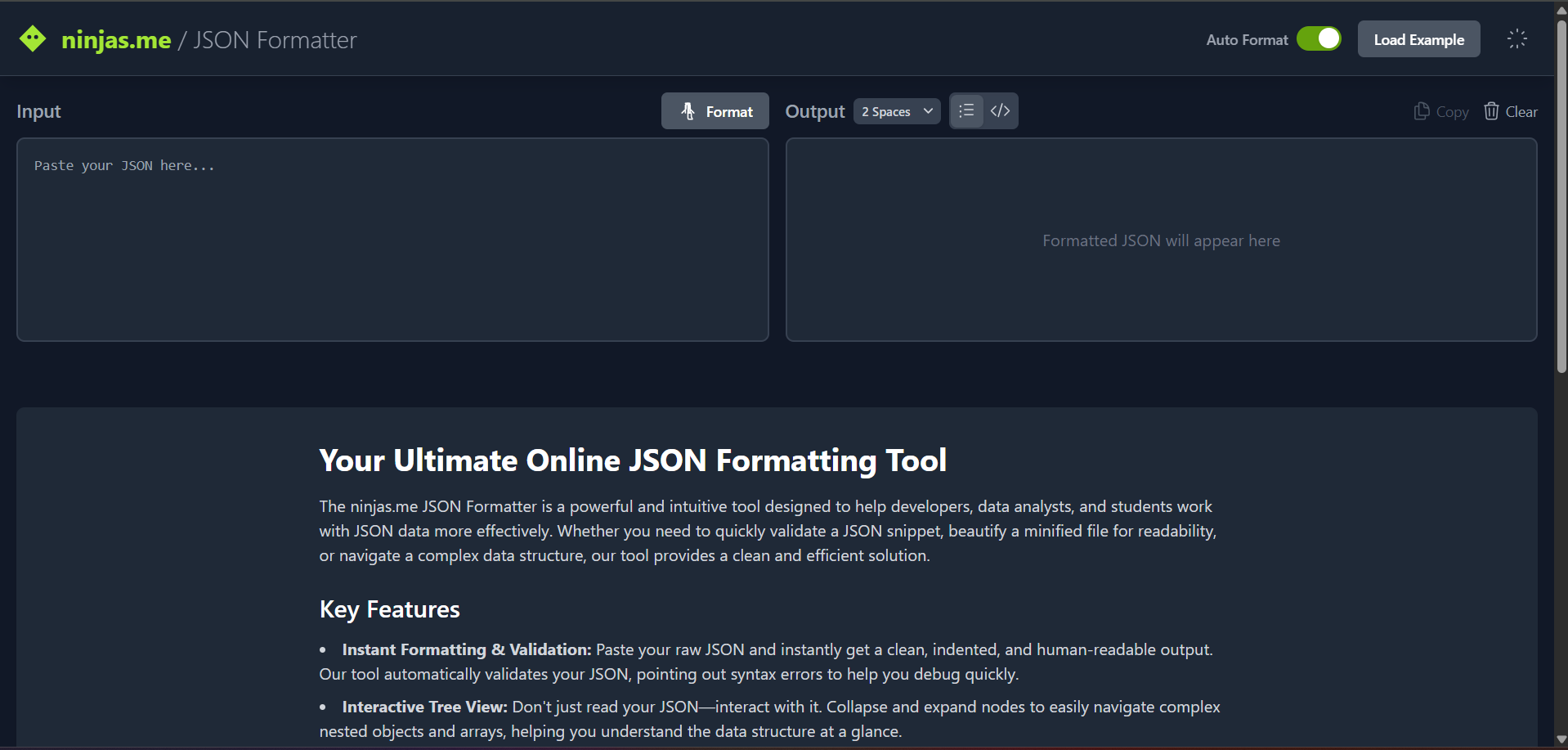Viewport: 1568px width, 750px height.
Task: Click the Formatted JSON output panel
Action: pyautogui.click(x=1161, y=240)
